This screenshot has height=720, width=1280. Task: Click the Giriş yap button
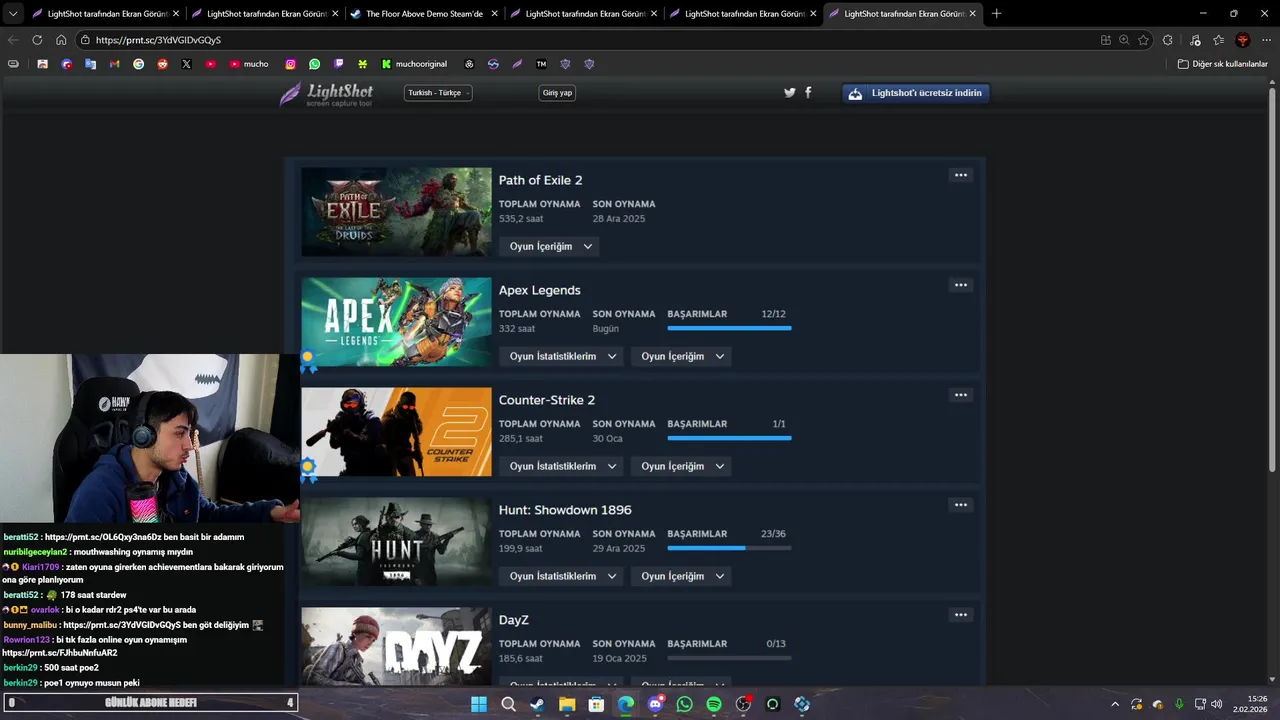pyautogui.click(x=557, y=93)
